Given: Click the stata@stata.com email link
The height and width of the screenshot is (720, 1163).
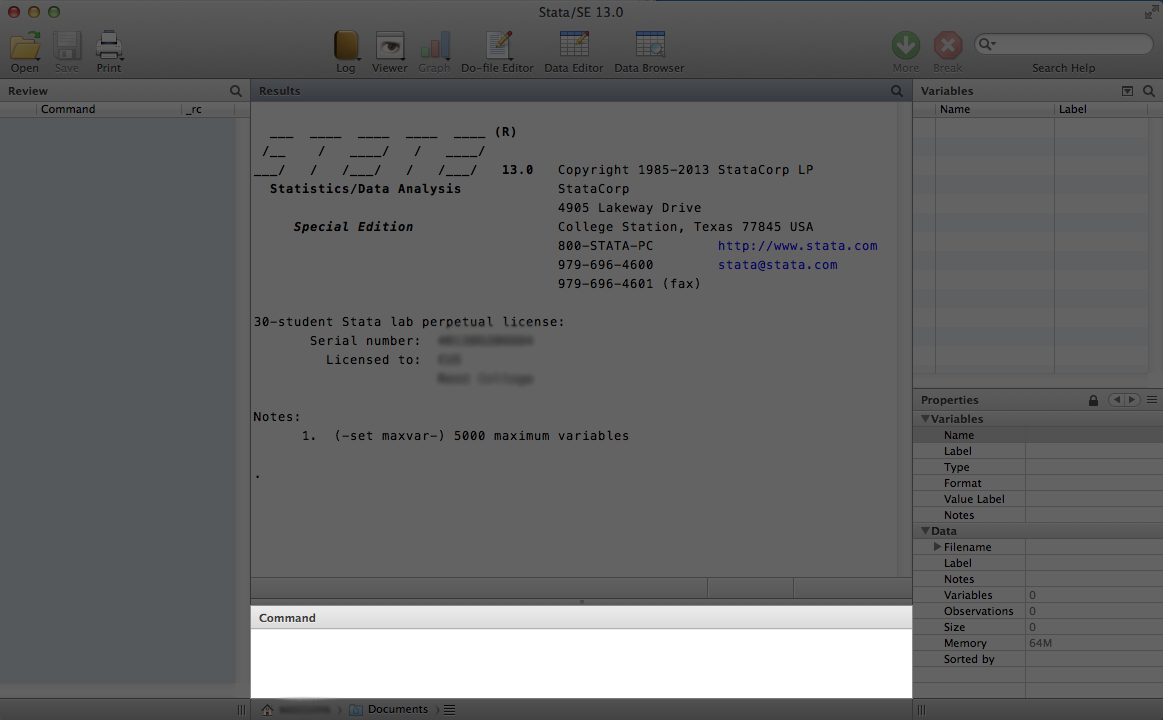Looking at the screenshot, I should click(777, 265).
